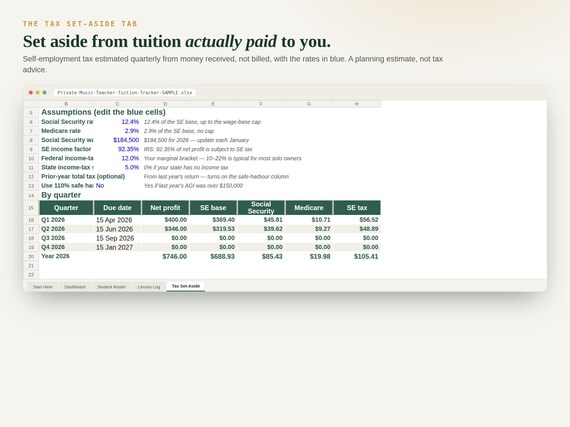This screenshot has height=427, width=570.
Task: Click the SE income factor cell 92.35%
Action: 117,149
